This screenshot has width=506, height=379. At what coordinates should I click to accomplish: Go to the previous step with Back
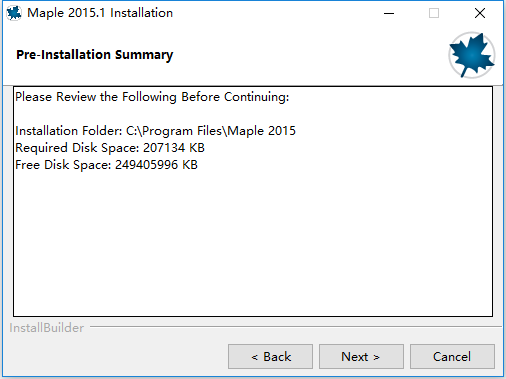click(270, 357)
